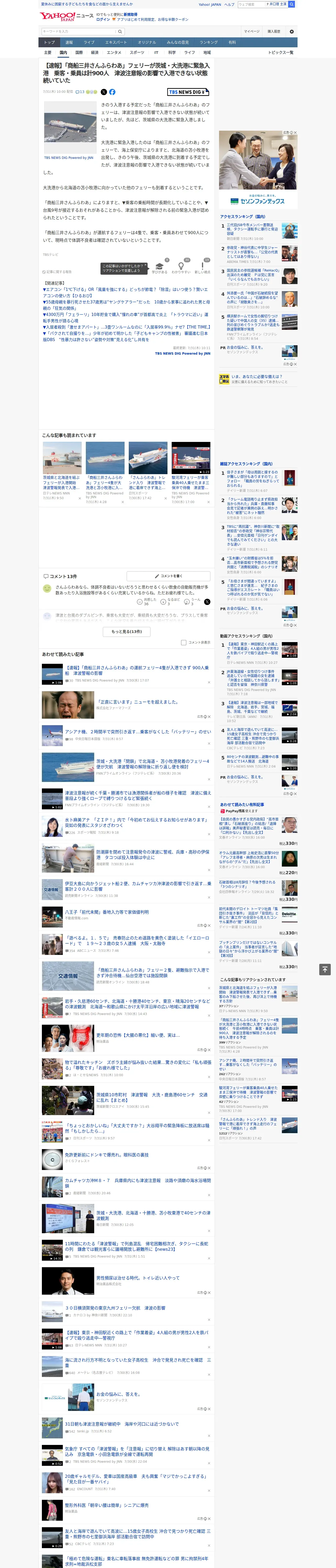Click the 購入履歴 link
This screenshot has width=336, height=1568.
pyautogui.click(x=274, y=32)
